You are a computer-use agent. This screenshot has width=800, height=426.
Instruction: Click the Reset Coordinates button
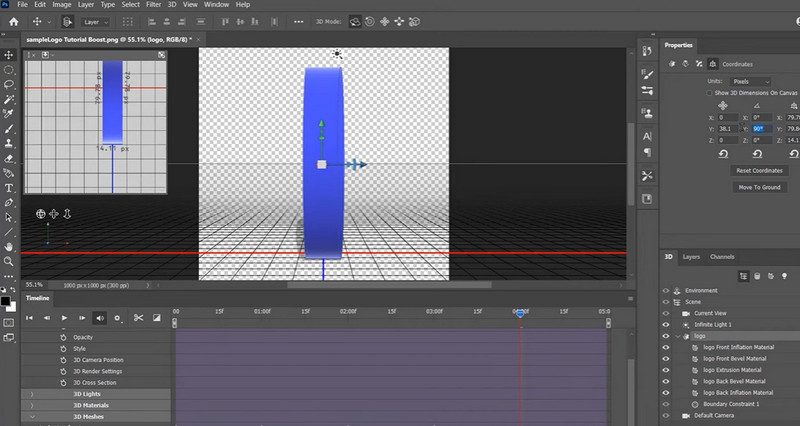tap(759, 171)
